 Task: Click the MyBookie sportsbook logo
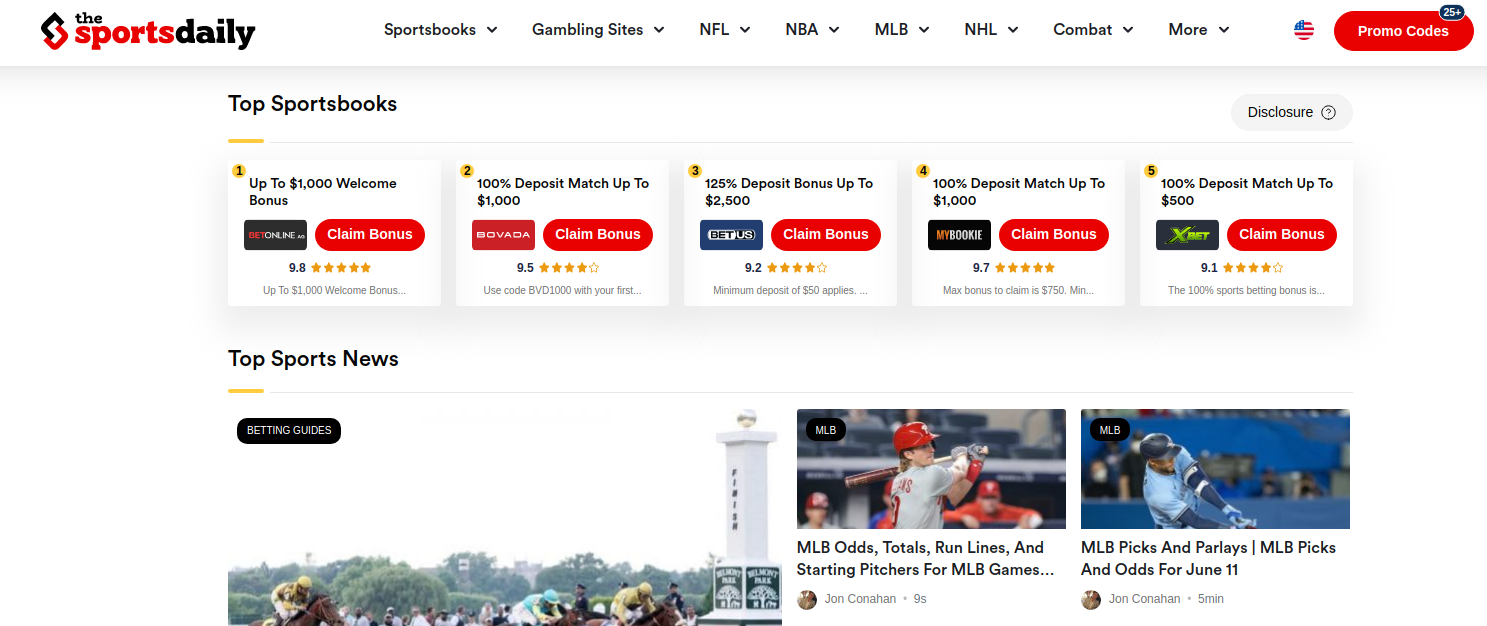point(959,235)
